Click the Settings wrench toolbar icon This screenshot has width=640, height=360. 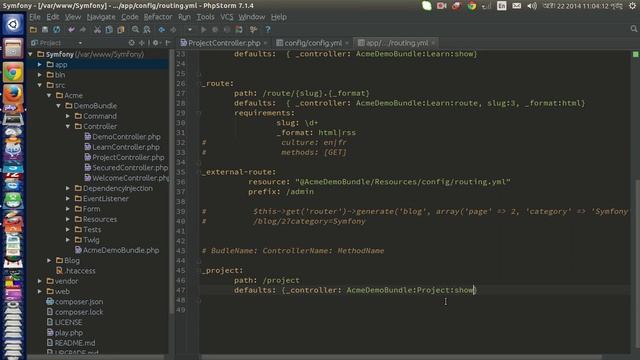[x=253, y=29]
